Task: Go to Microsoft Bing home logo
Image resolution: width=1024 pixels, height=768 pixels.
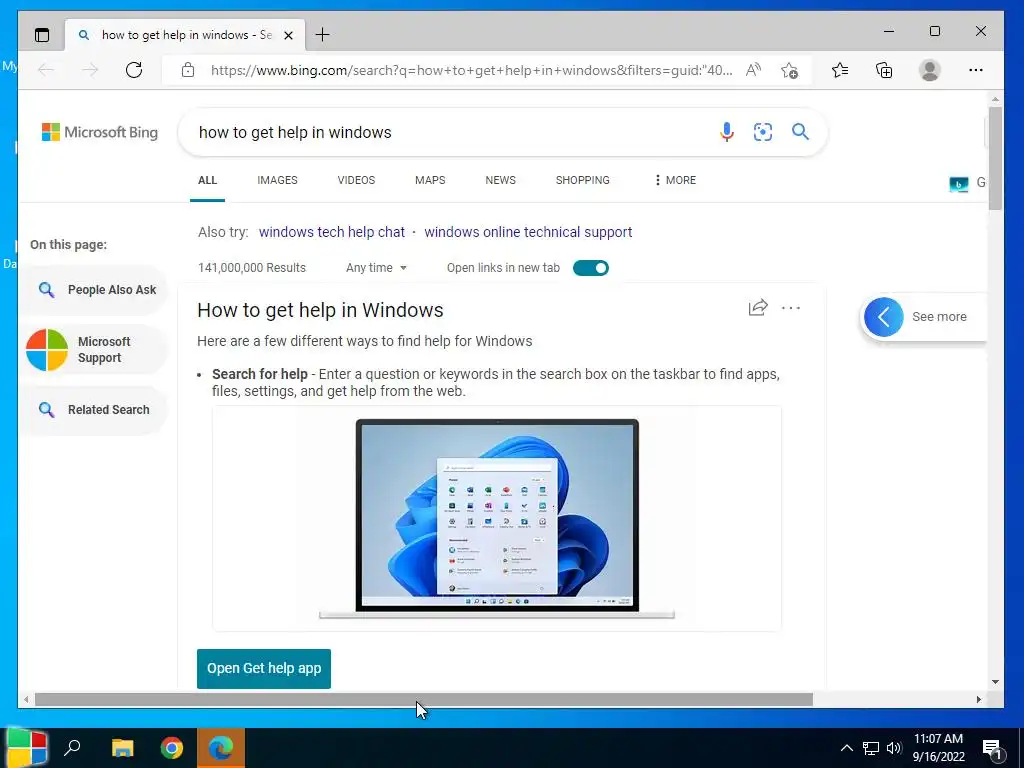Action: [100, 132]
